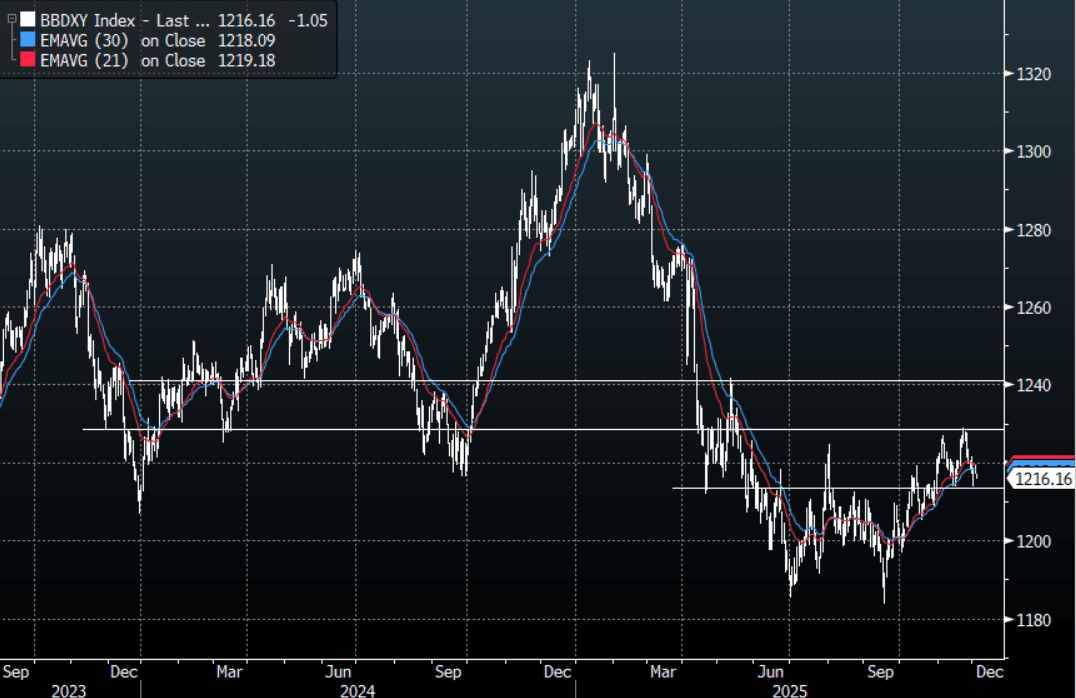Click the 1218.09 value in the legend
The image size is (1076, 698).
244,40
